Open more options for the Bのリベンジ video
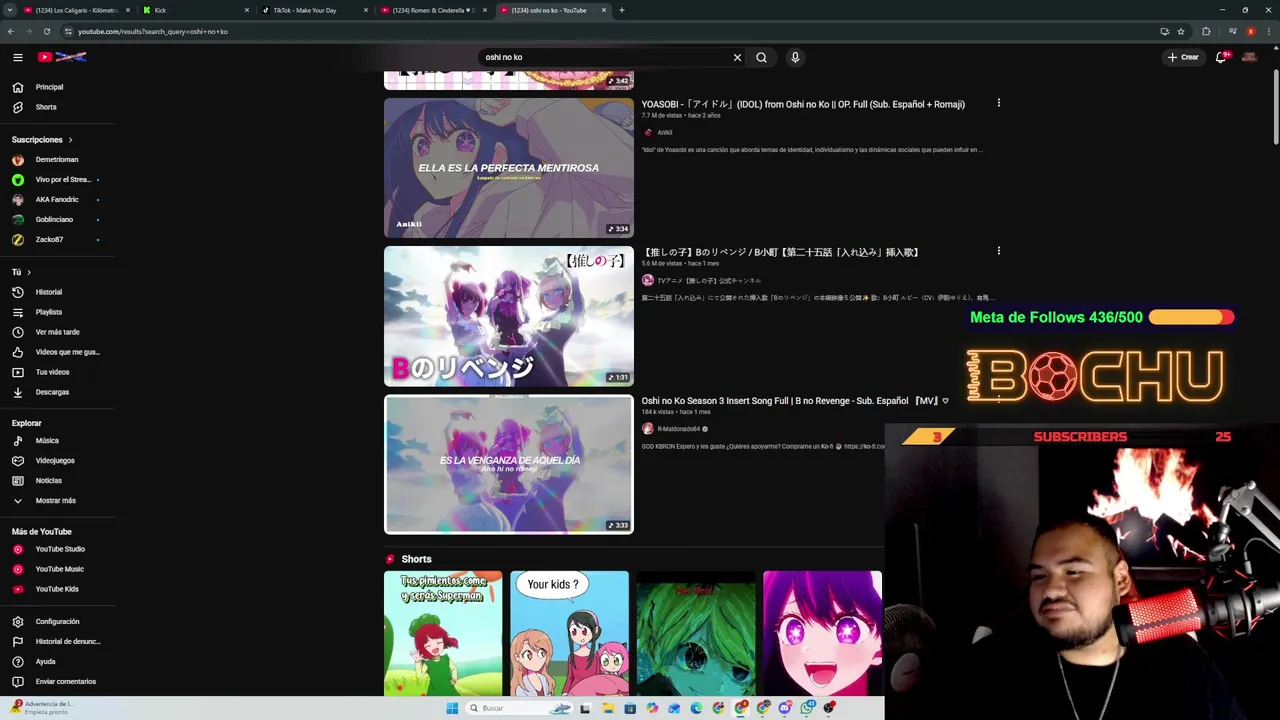The image size is (1280, 720). [x=998, y=251]
